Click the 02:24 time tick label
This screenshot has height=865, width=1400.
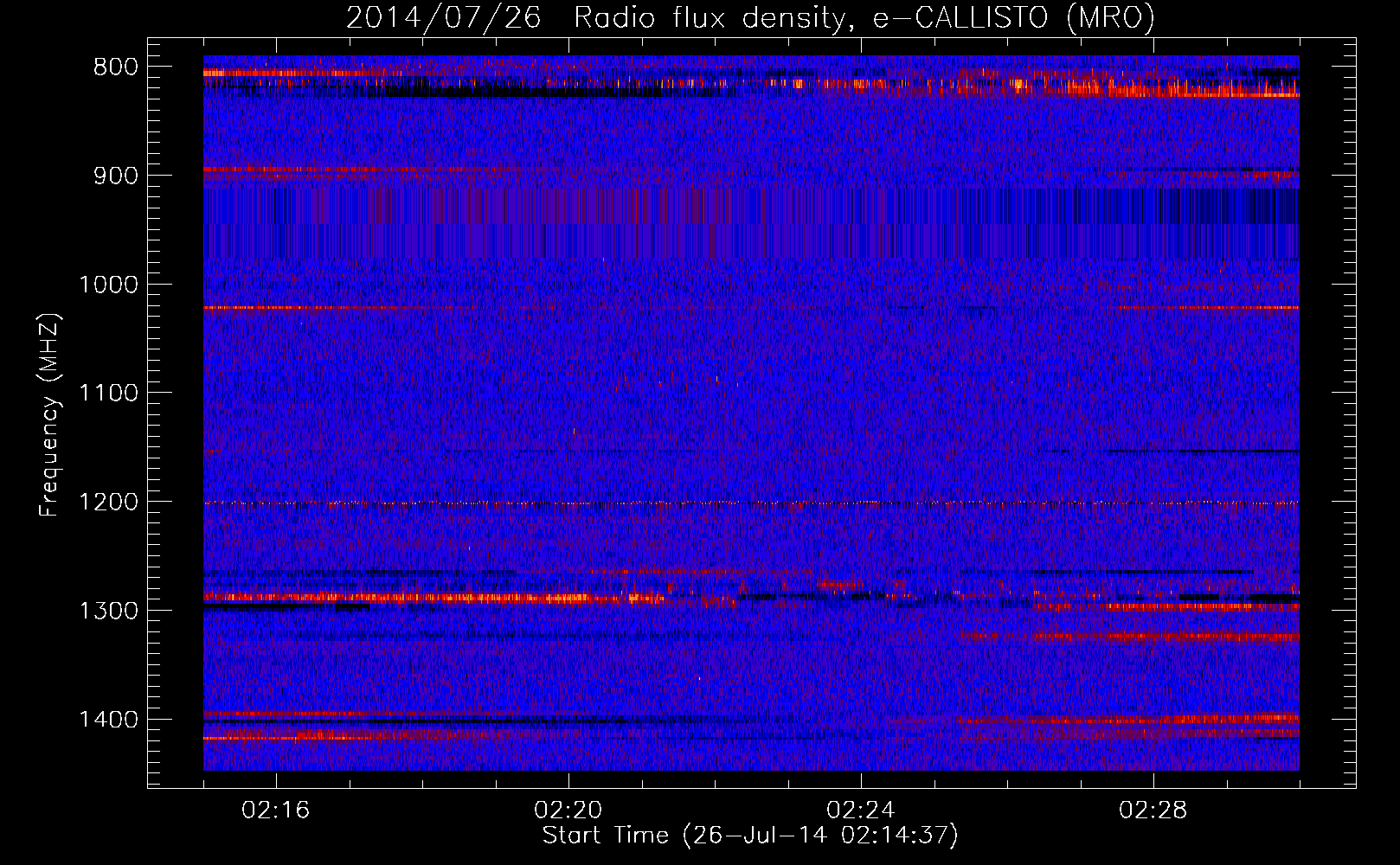[861, 811]
